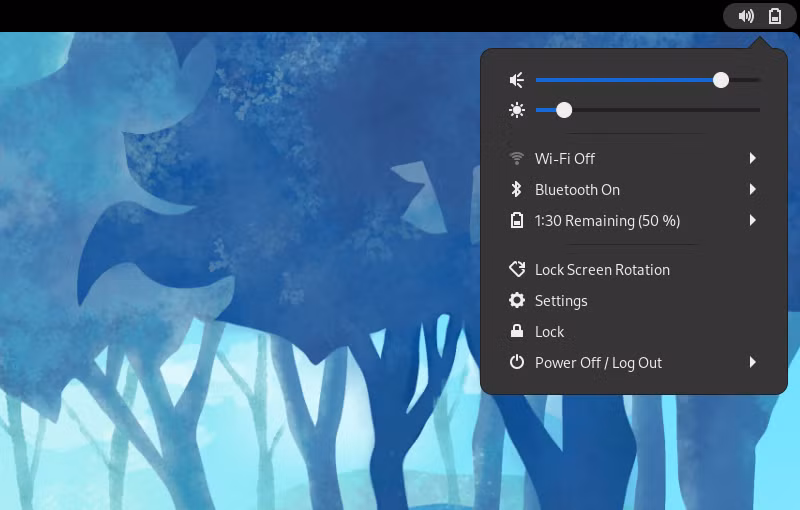This screenshot has height=510, width=800.
Task: Set volume to the middle of its track
Action: coord(648,80)
